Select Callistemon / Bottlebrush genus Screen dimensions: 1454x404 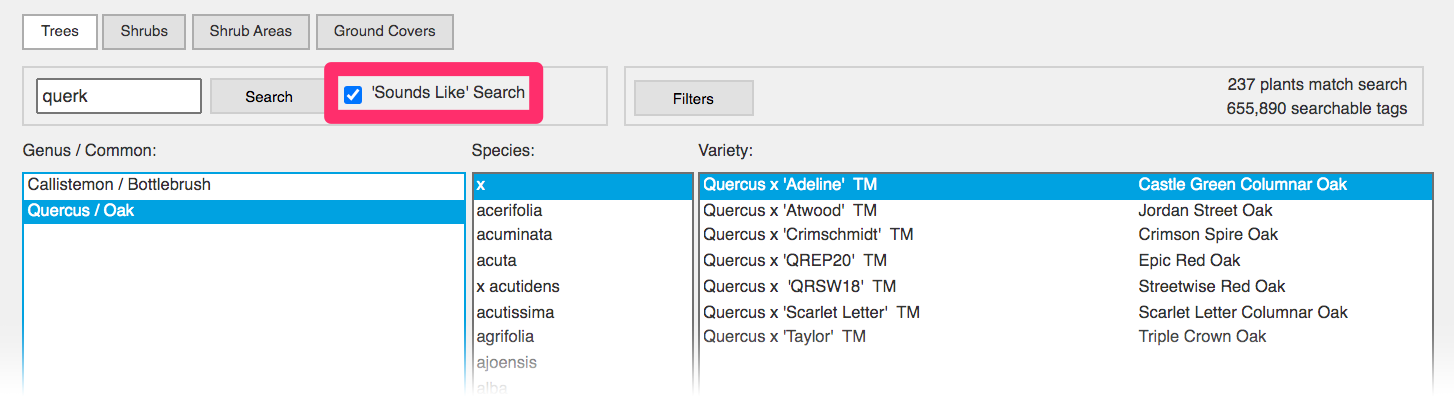click(119, 185)
